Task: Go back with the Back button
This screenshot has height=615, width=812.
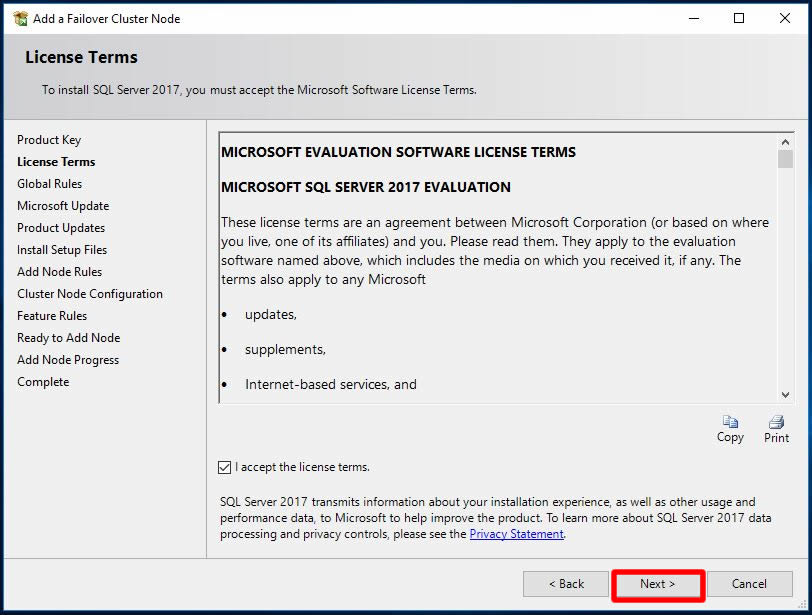Action: [x=566, y=584]
